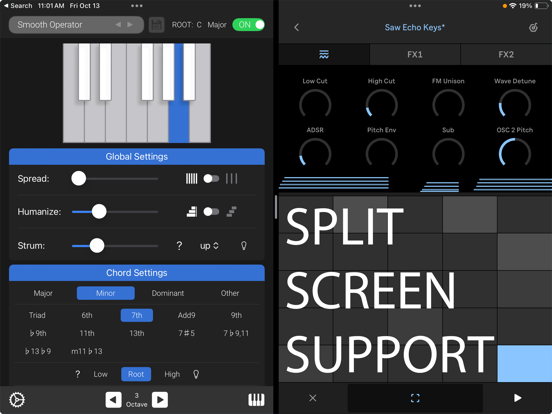The image size is (552, 414).
Task: Open settings gear icon at bottom left
Action: tap(17, 400)
